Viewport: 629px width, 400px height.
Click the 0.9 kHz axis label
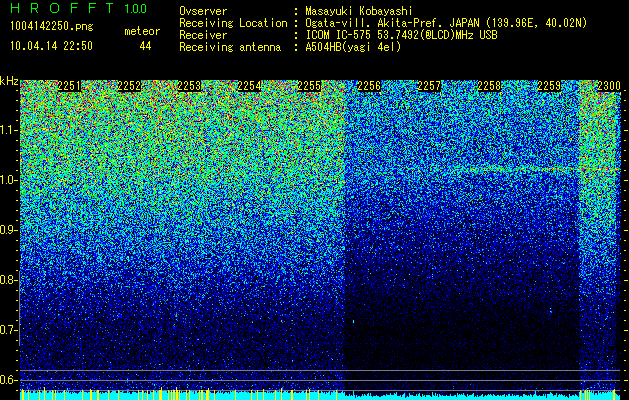(x=9, y=230)
